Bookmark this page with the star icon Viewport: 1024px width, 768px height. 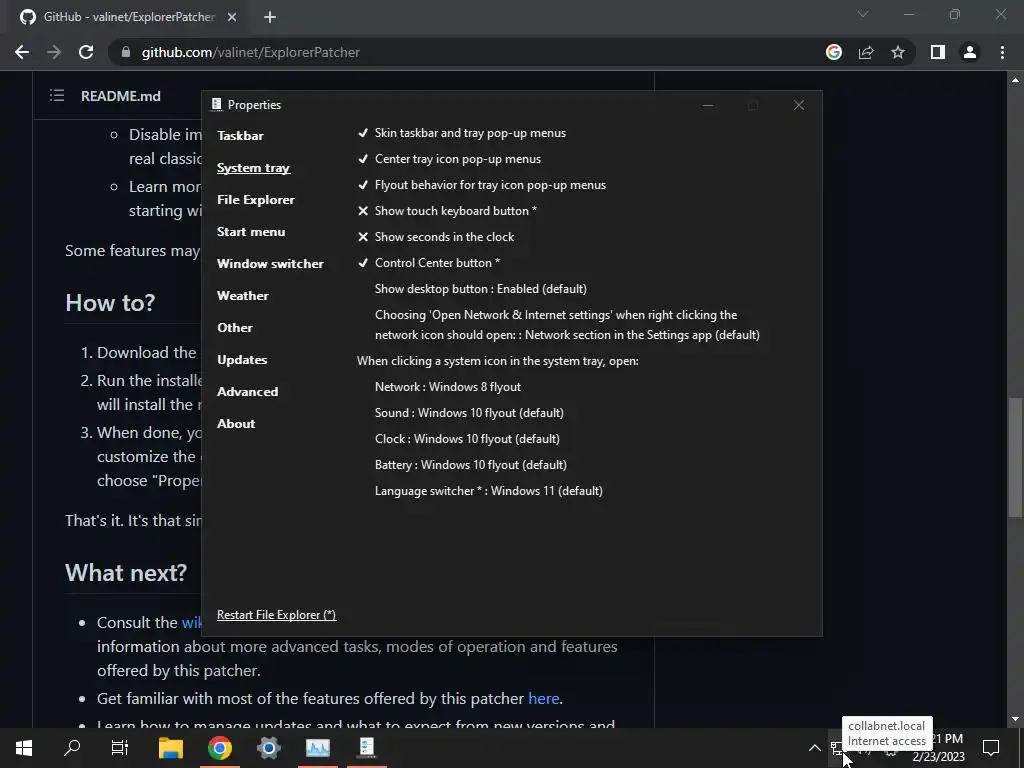[x=898, y=52]
